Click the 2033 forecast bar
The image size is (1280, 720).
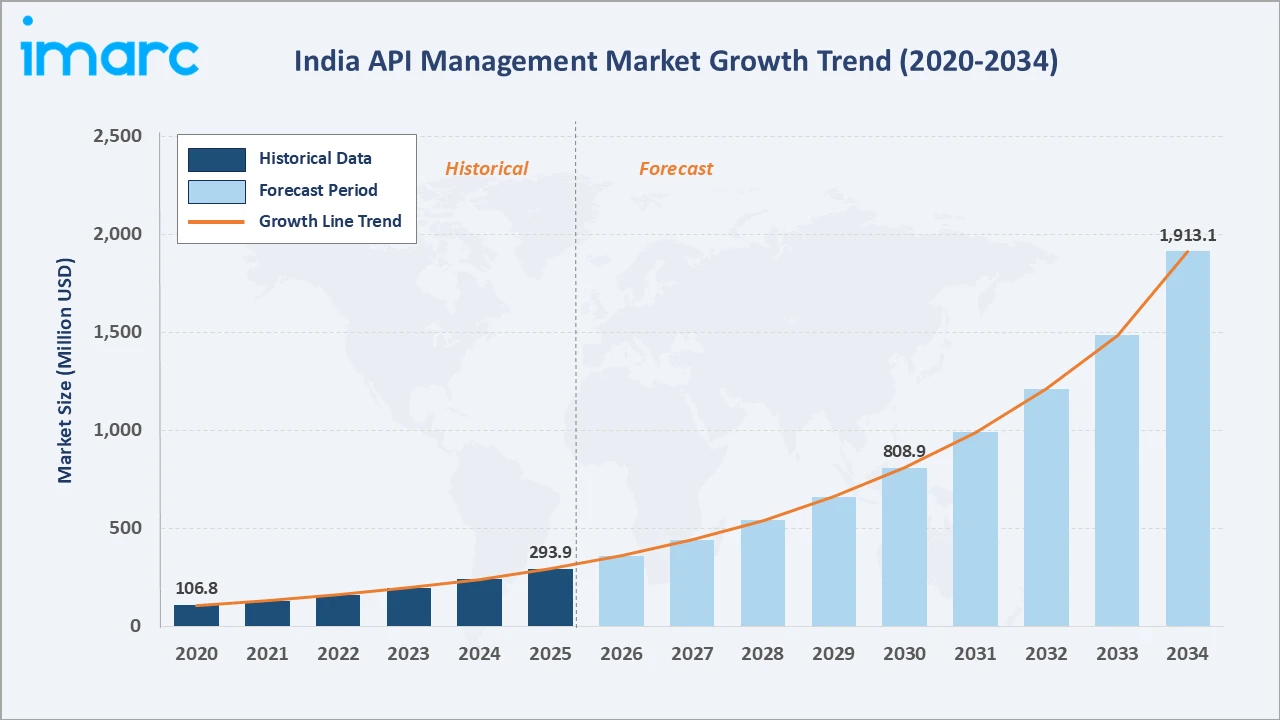[x=1117, y=481]
